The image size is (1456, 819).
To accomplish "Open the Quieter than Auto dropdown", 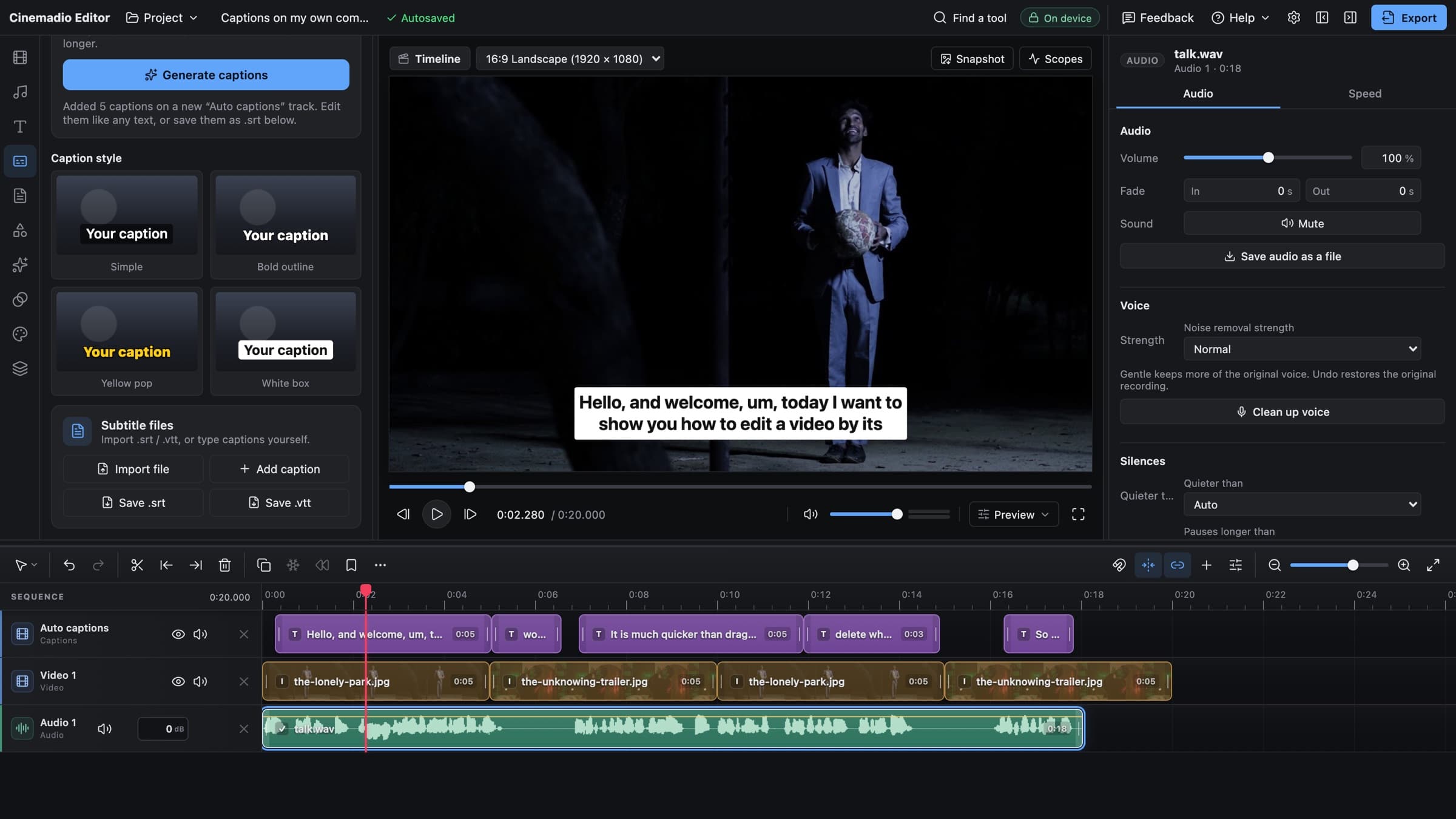I will 1303,505.
